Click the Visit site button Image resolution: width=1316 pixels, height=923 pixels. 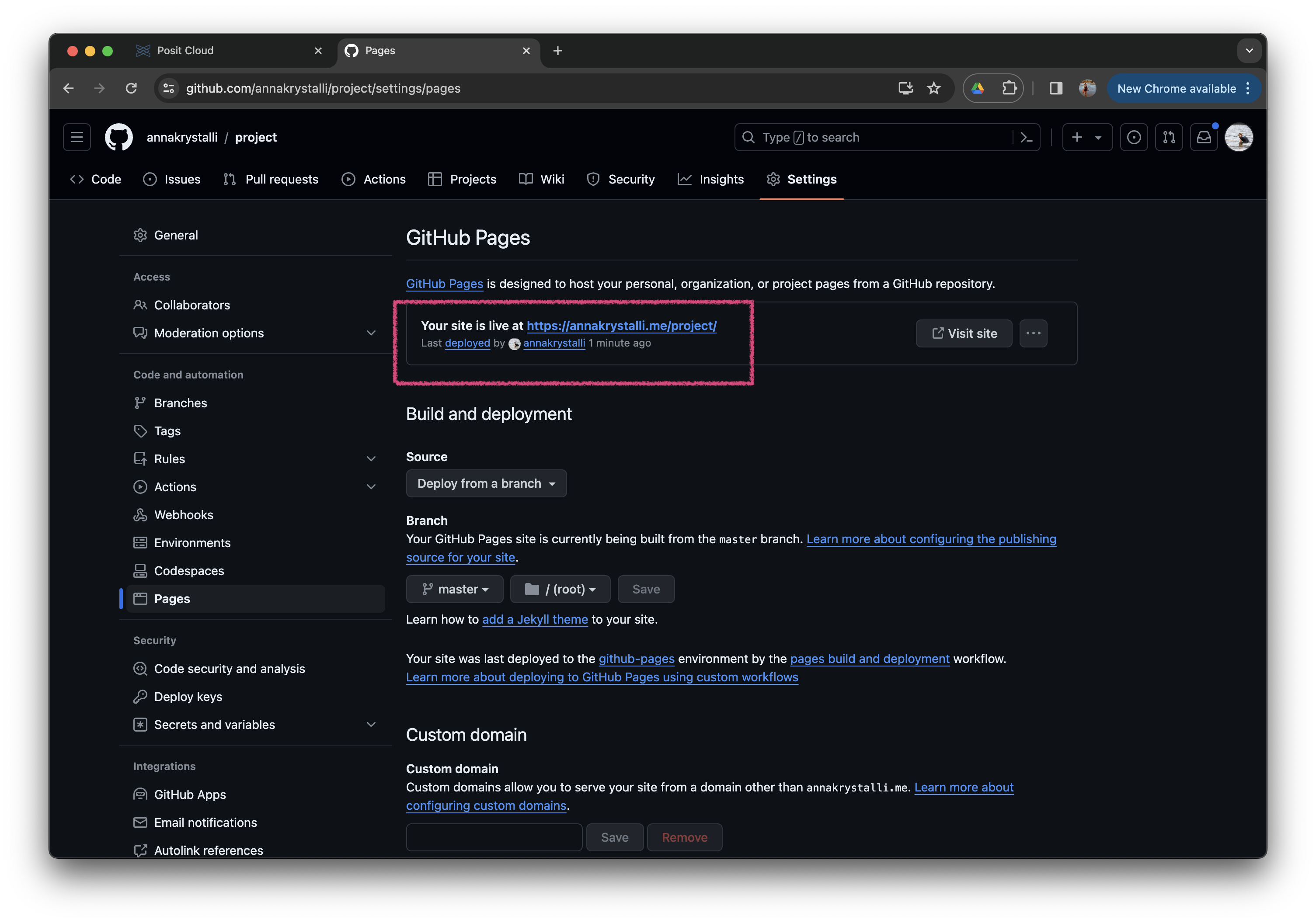(x=964, y=333)
